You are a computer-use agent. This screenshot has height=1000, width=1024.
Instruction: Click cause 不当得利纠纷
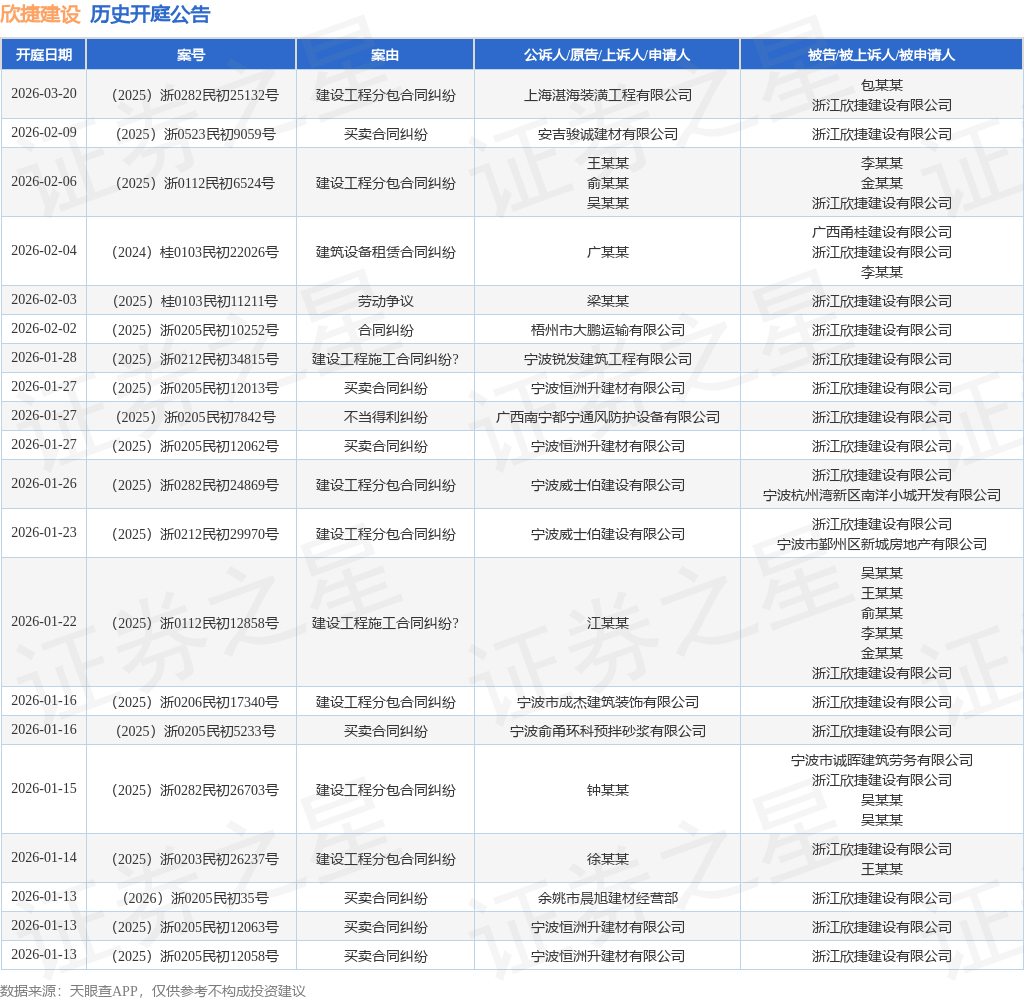click(385, 417)
